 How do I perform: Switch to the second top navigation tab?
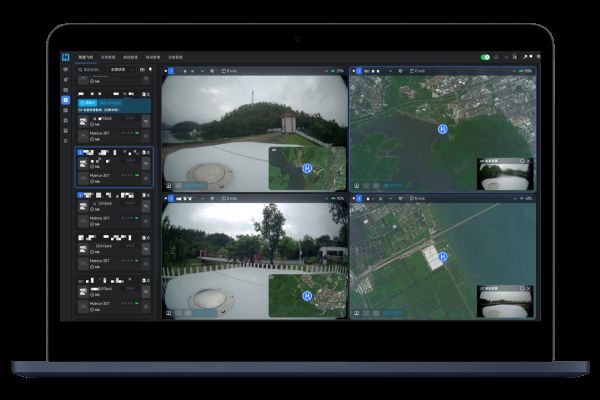(x=108, y=57)
